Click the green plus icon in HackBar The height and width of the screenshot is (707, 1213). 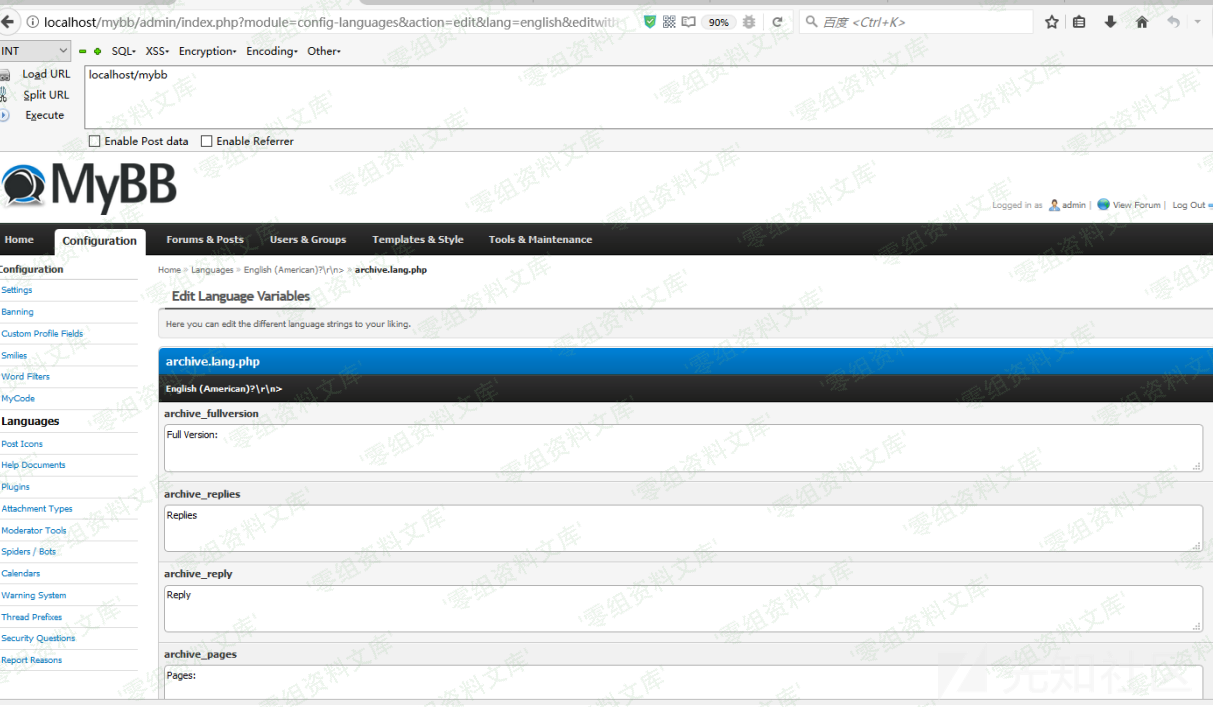(x=97, y=51)
